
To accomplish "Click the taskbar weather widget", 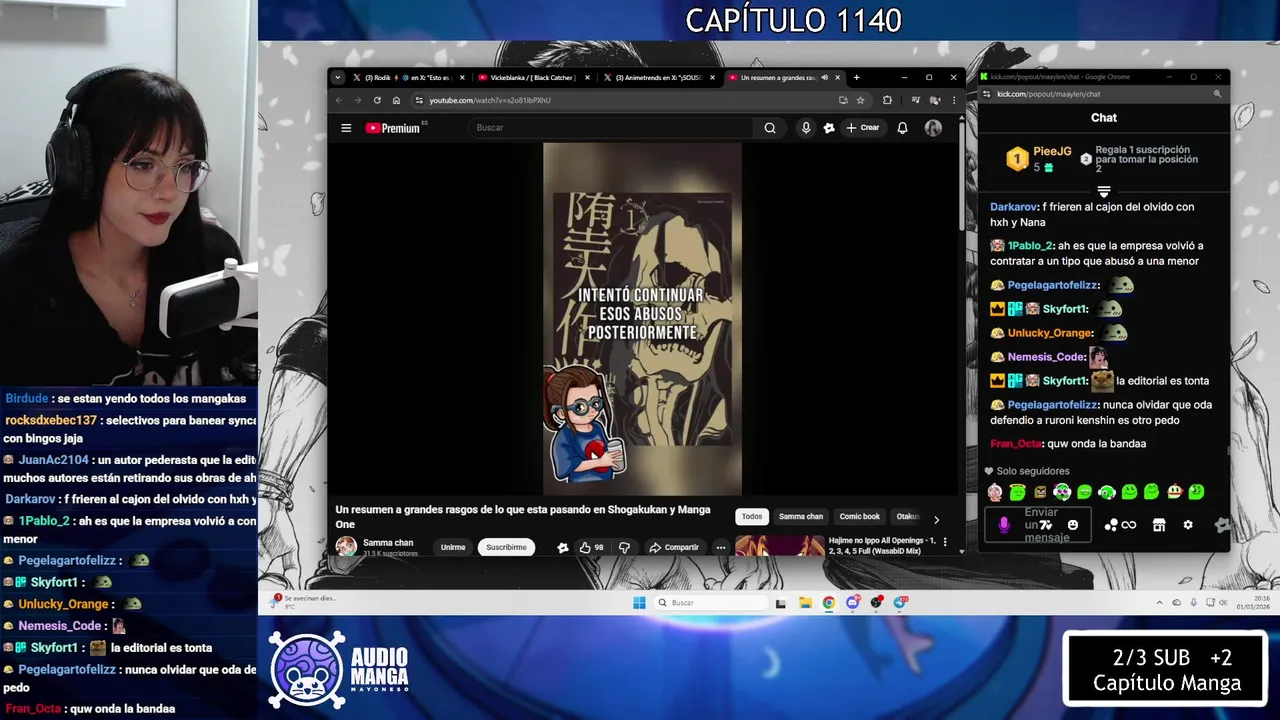I will 305,602.
